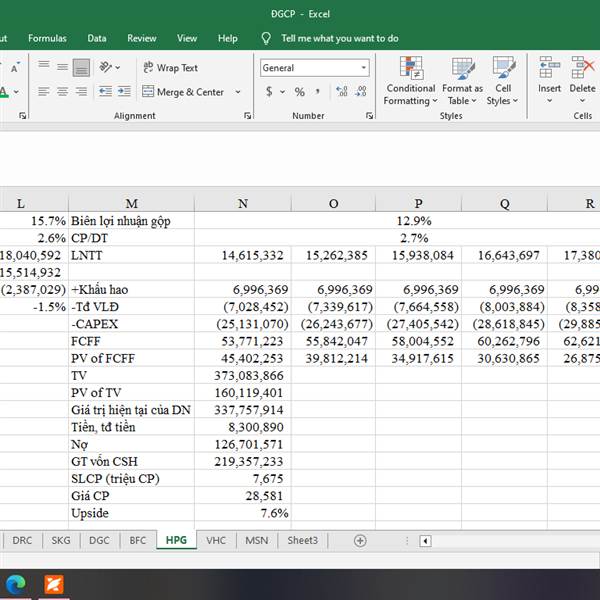
Task: Switch to the VHC sheet tab
Action: click(216, 540)
